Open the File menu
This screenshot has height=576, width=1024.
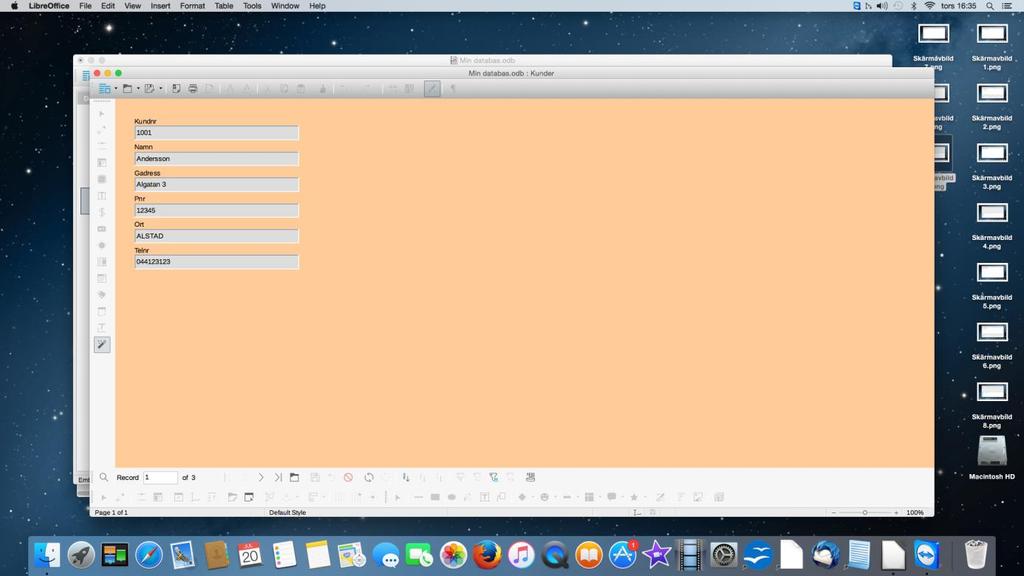[85, 6]
